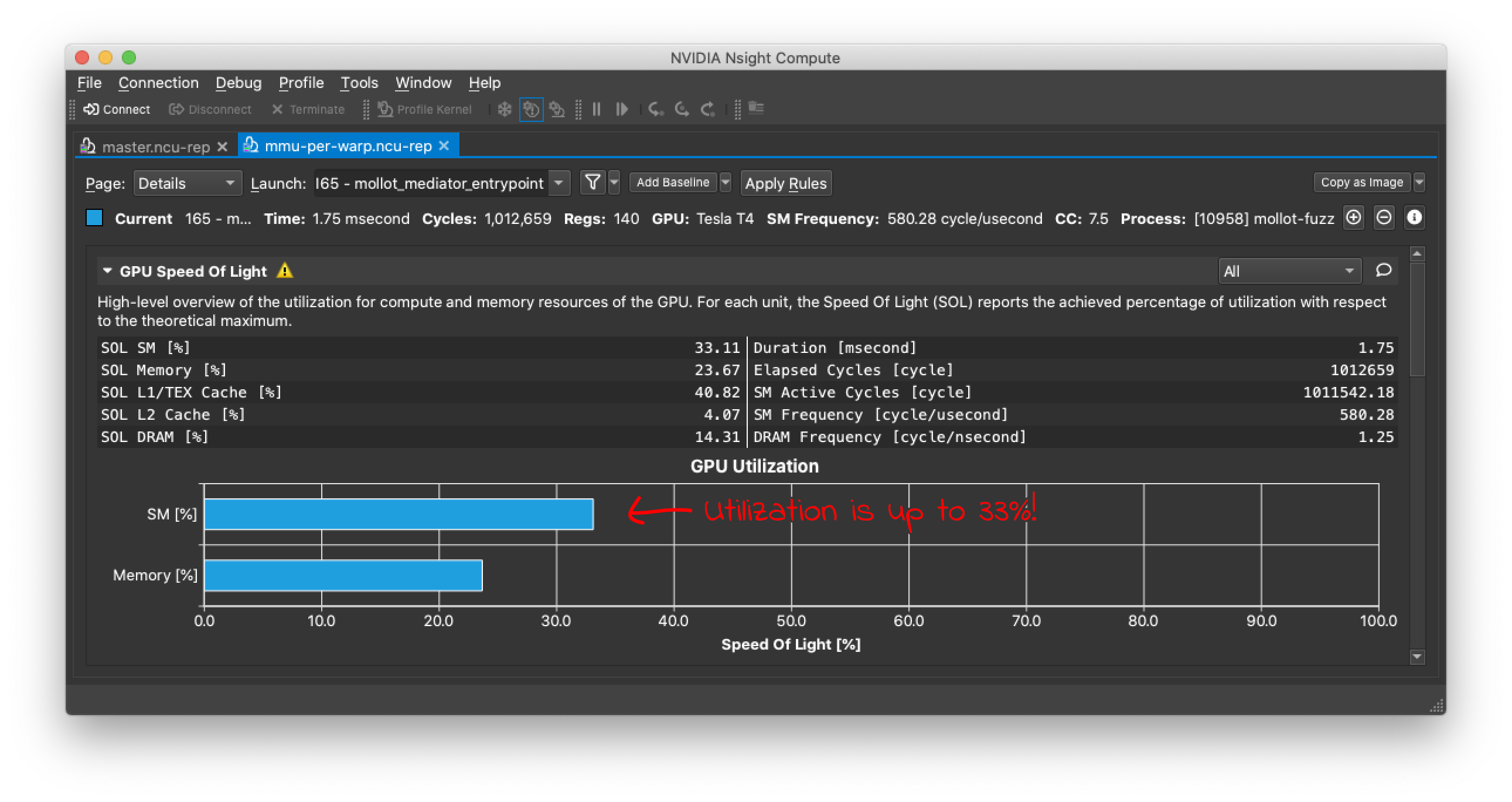Click the pause execution icon
The image size is (1512, 802).
[x=597, y=110]
